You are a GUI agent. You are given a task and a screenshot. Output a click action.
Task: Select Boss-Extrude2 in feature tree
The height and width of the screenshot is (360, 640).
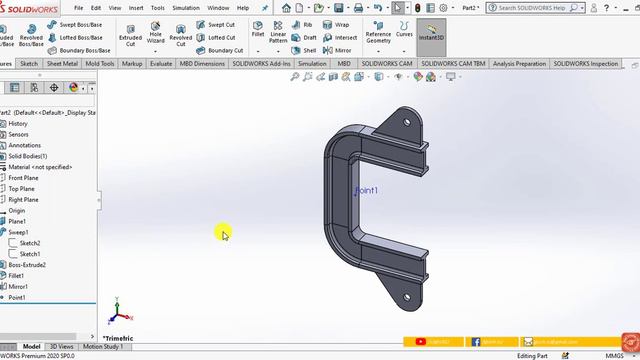pyautogui.click(x=27, y=265)
